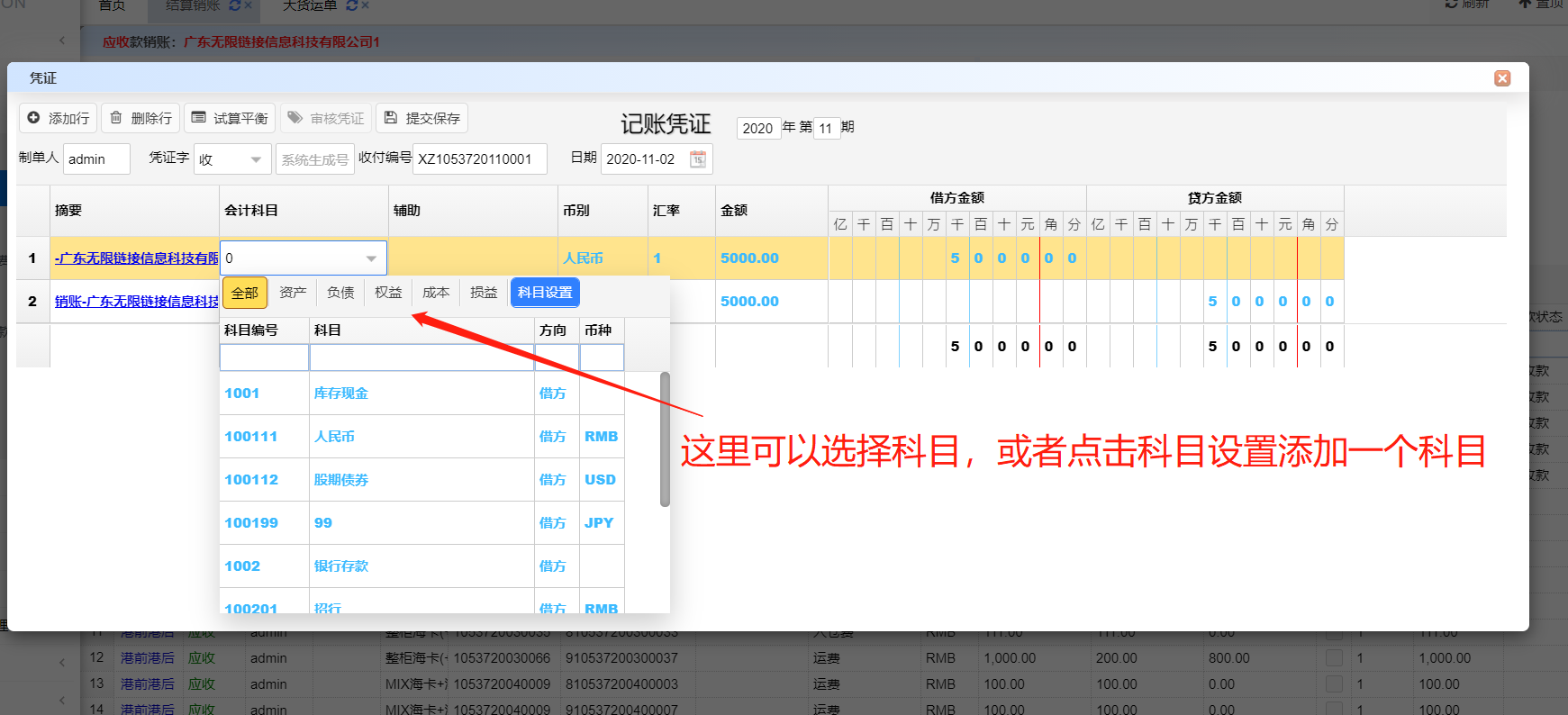Choose subject 1002 银行存款
The width and height of the screenshot is (1568, 715).
pyautogui.click(x=421, y=566)
